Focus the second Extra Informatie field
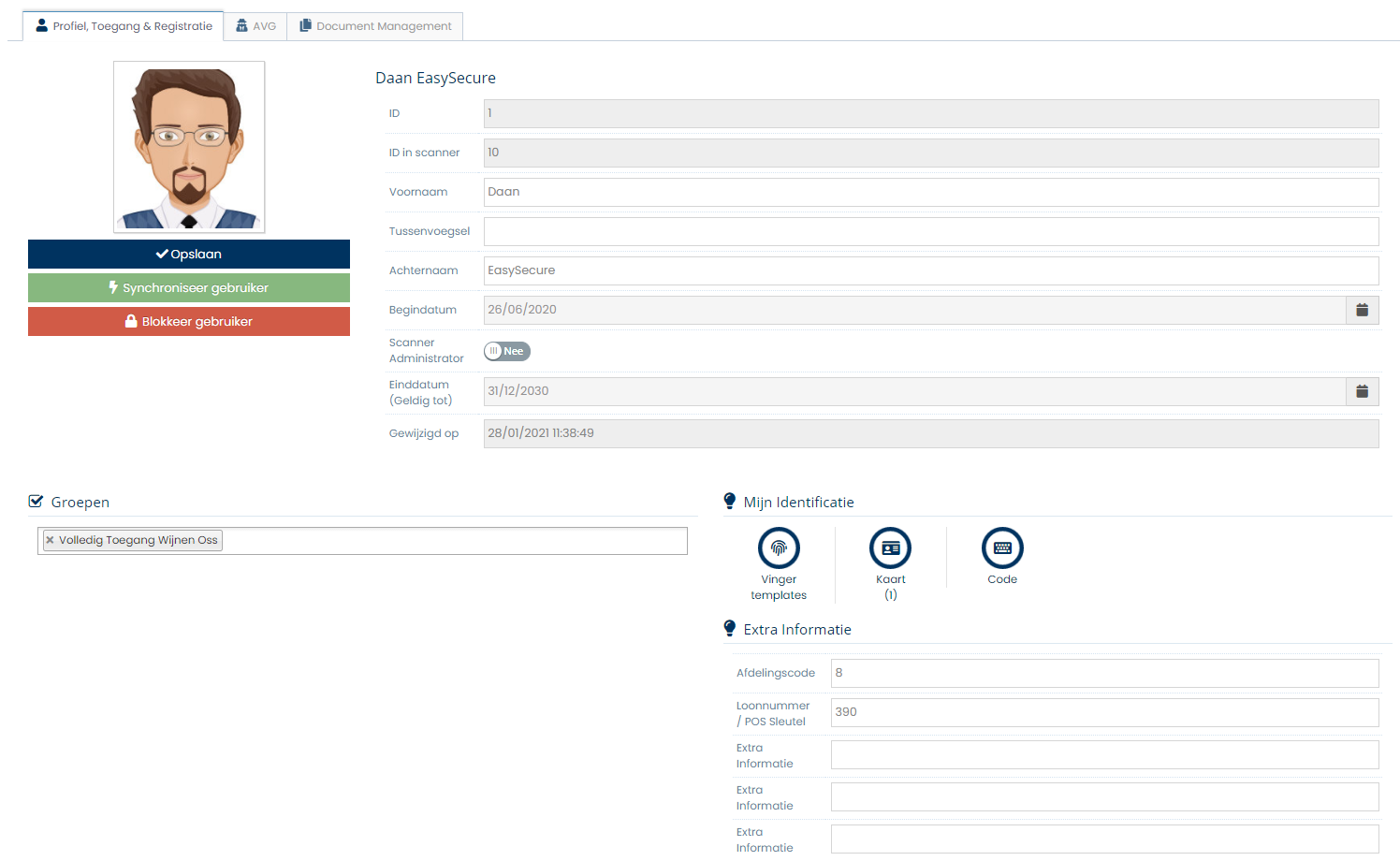Viewport: 1400px width, 861px height. point(1104,796)
